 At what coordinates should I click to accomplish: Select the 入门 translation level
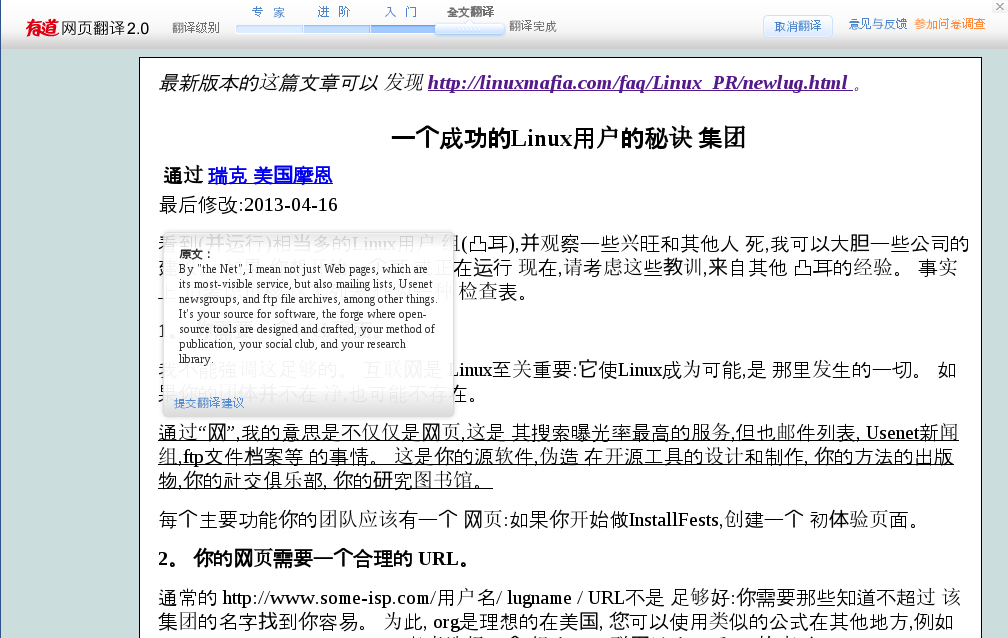click(x=401, y=12)
